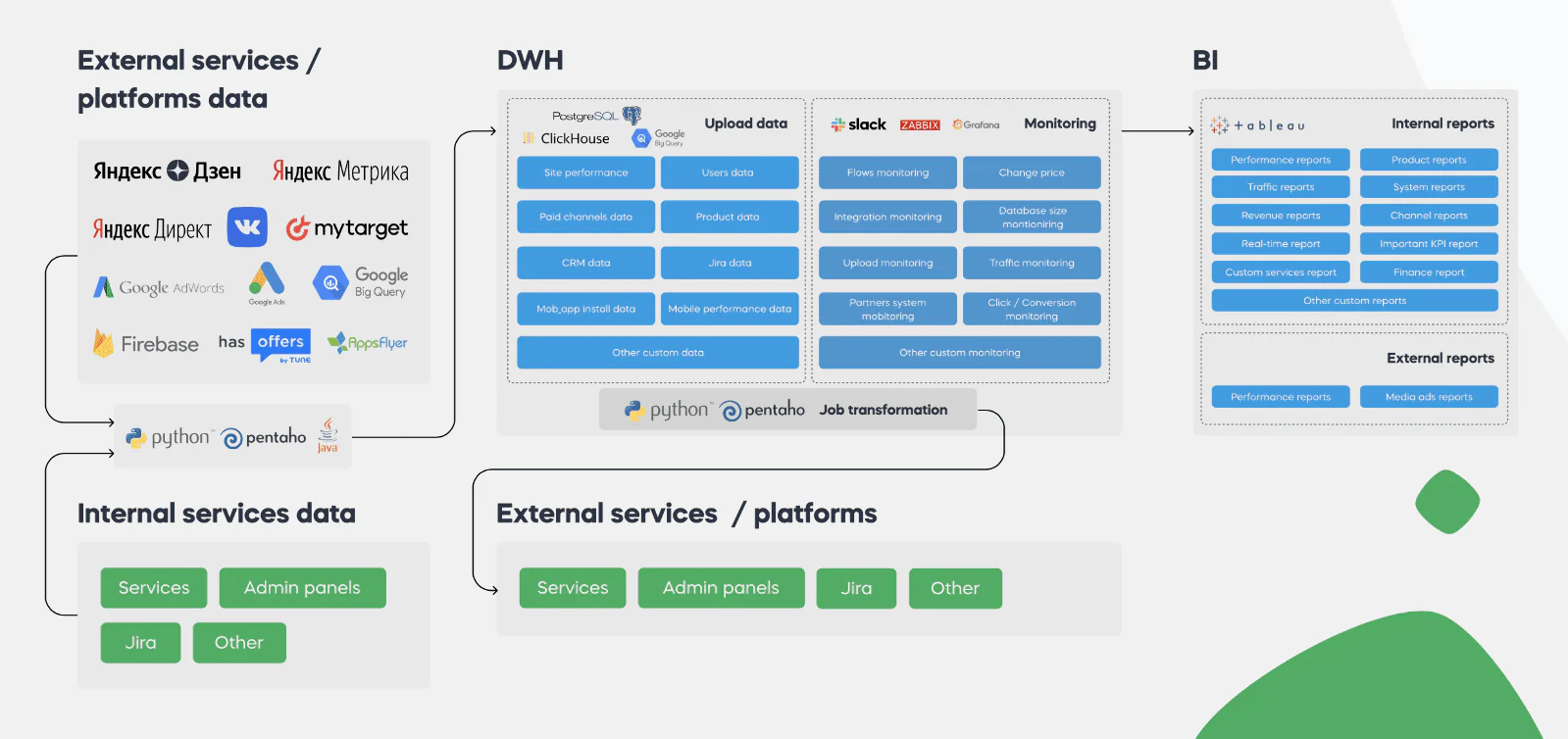Open the Upload monitoring block
The height and width of the screenshot is (739, 1568).
click(x=888, y=263)
